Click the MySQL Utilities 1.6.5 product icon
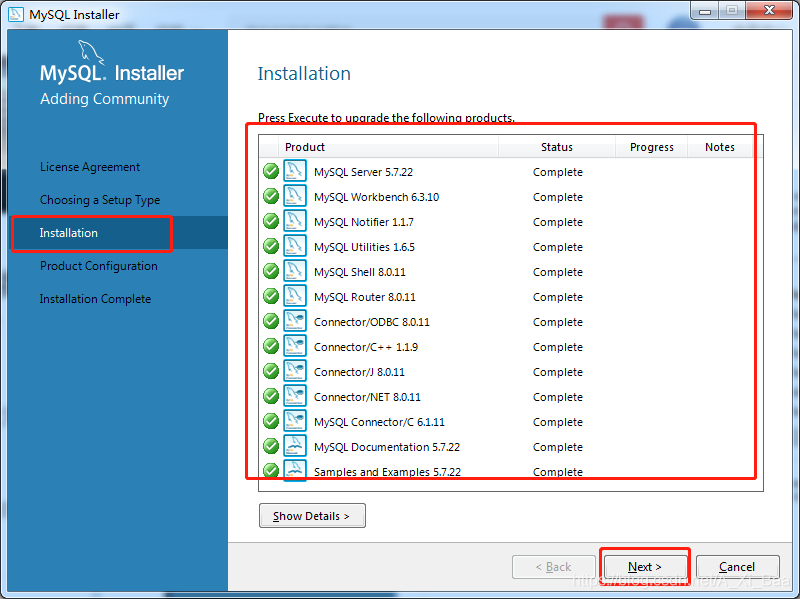Image resolution: width=800 pixels, height=599 pixels. pos(295,246)
